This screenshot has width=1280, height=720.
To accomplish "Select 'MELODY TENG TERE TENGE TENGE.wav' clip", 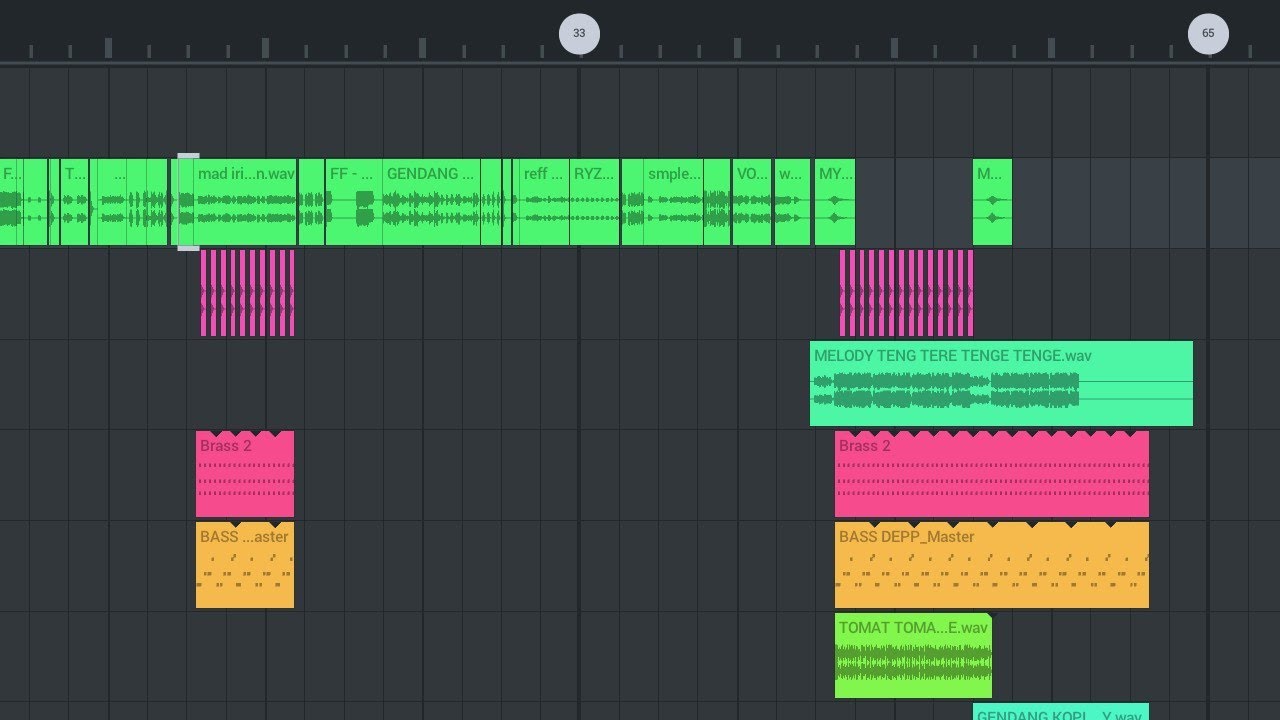I will click(x=1001, y=384).
